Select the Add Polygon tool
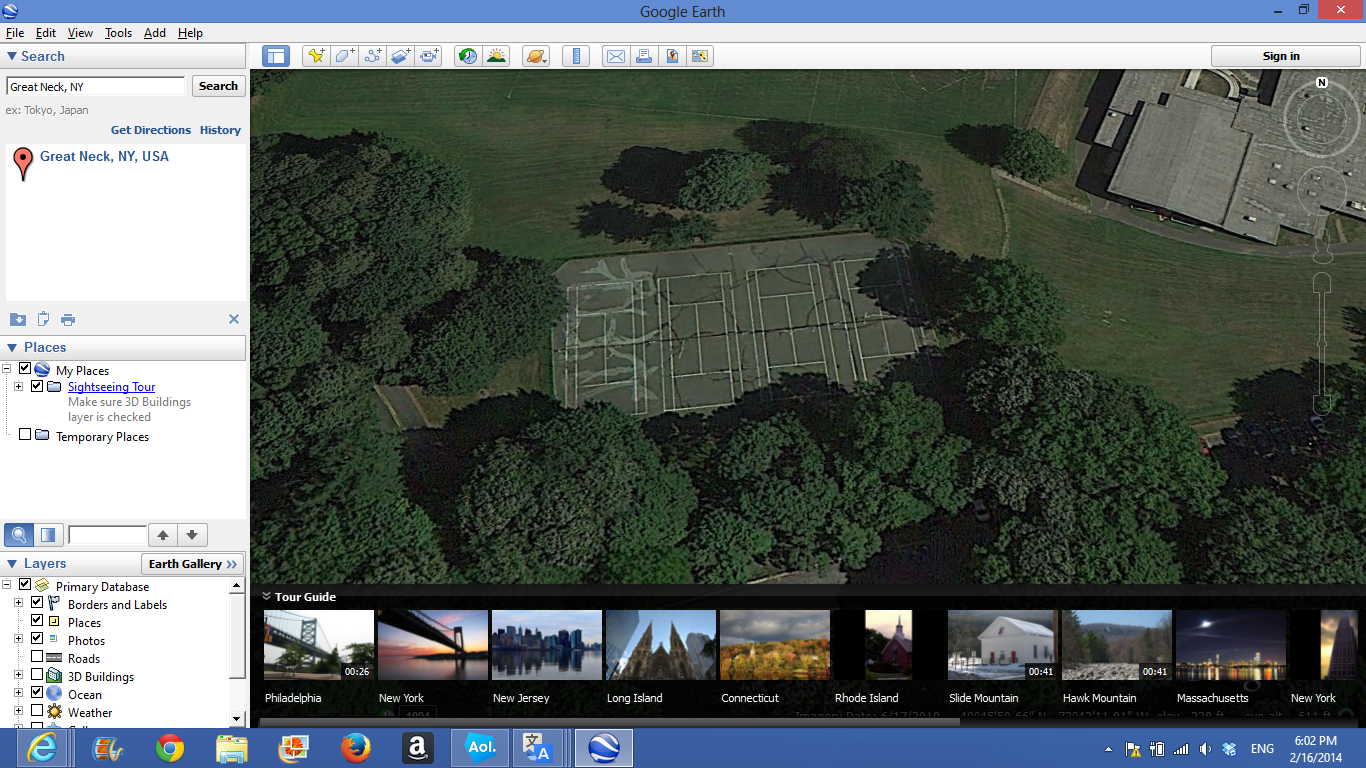The image size is (1366, 768). tap(345, 56)
